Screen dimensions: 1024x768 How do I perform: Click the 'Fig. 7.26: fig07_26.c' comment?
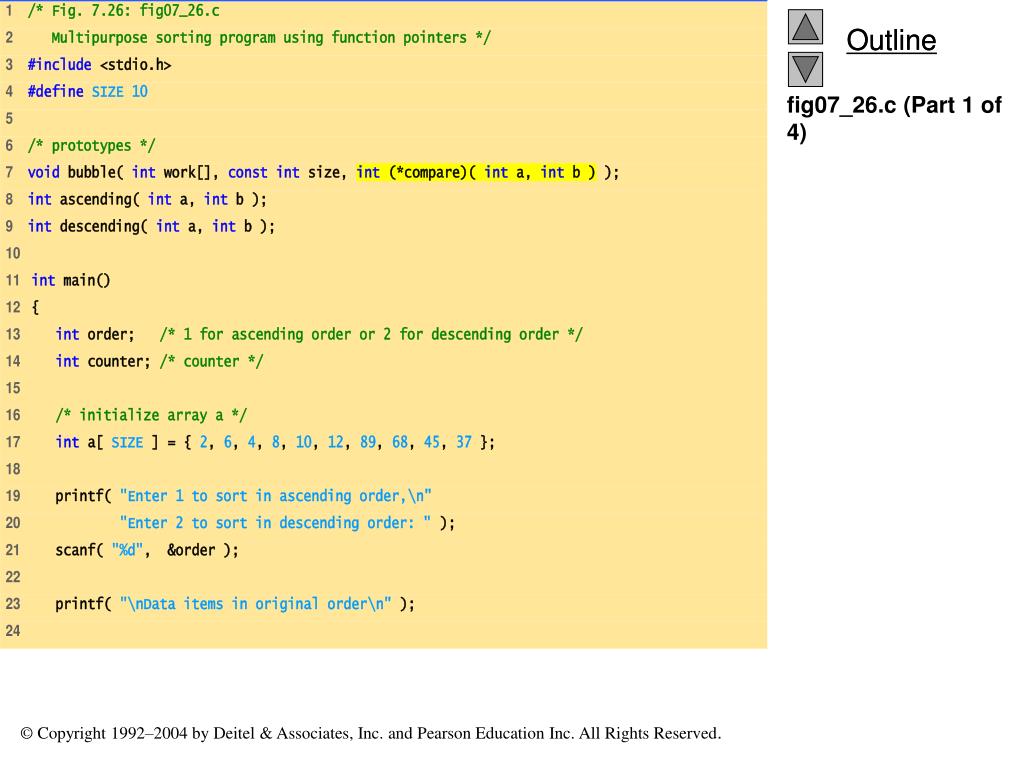(123, 11)
